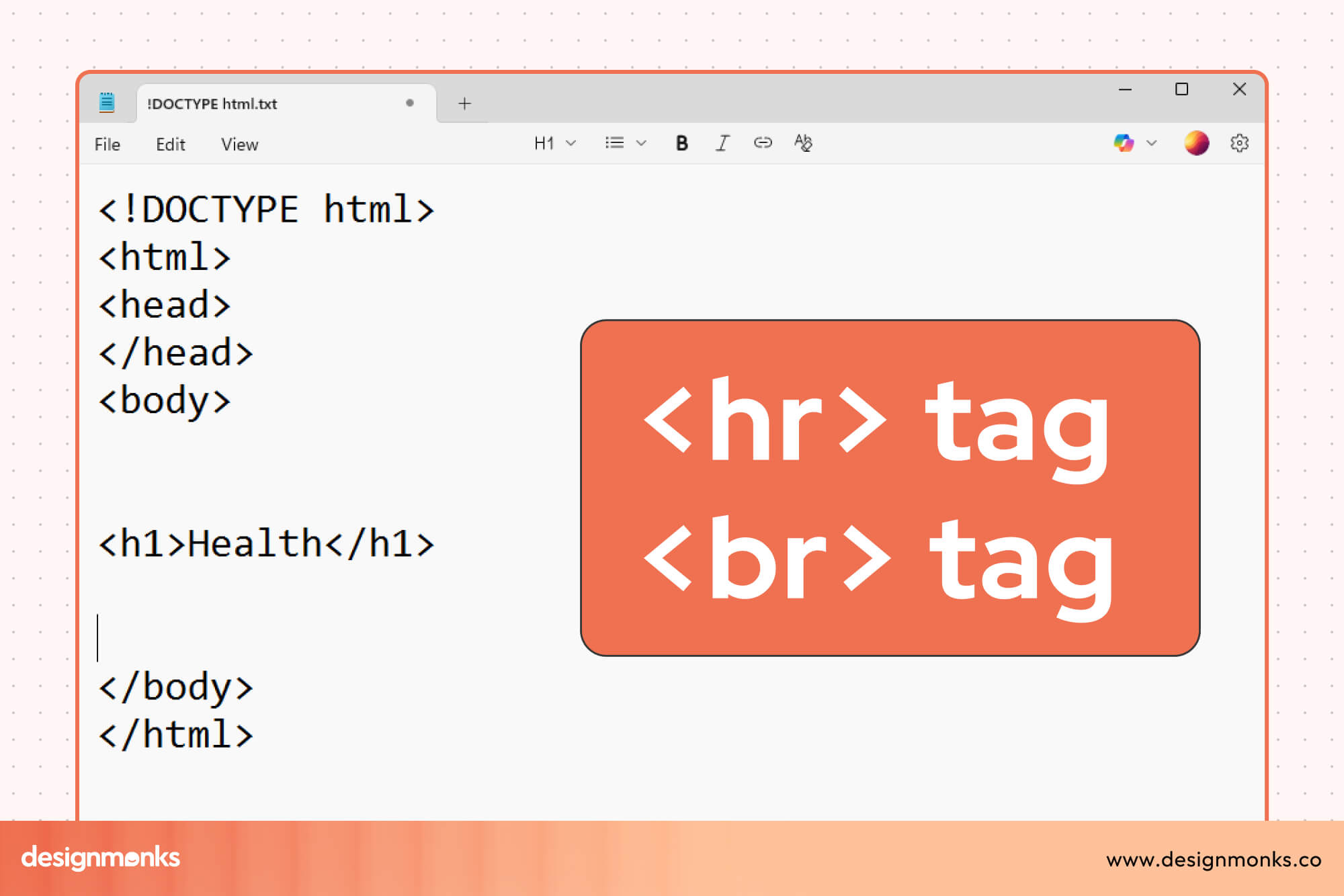This screenshot has width=1344, height=896.
Task: Open the Copilot options chevron
Action: point(1151,142)
